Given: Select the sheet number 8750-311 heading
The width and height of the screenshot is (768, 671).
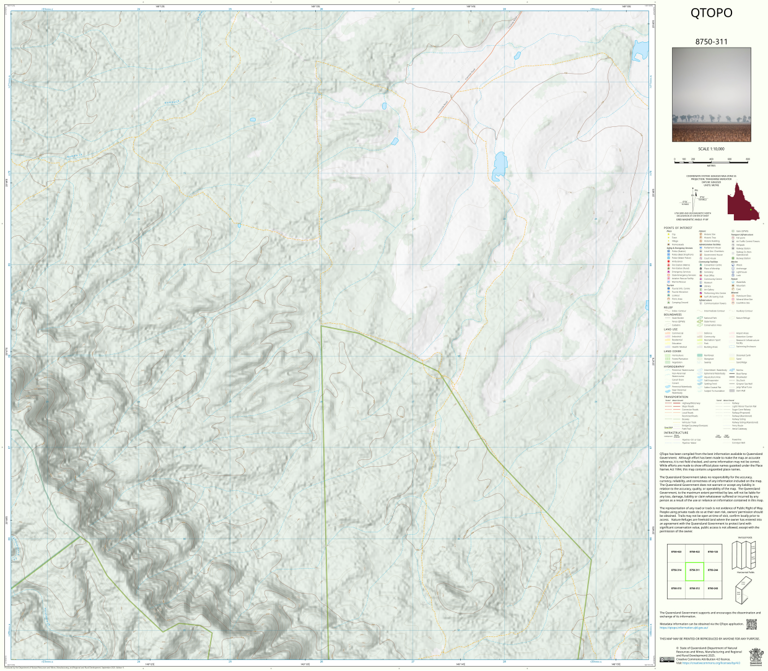Looking at the screenshot, I should 711,42.
